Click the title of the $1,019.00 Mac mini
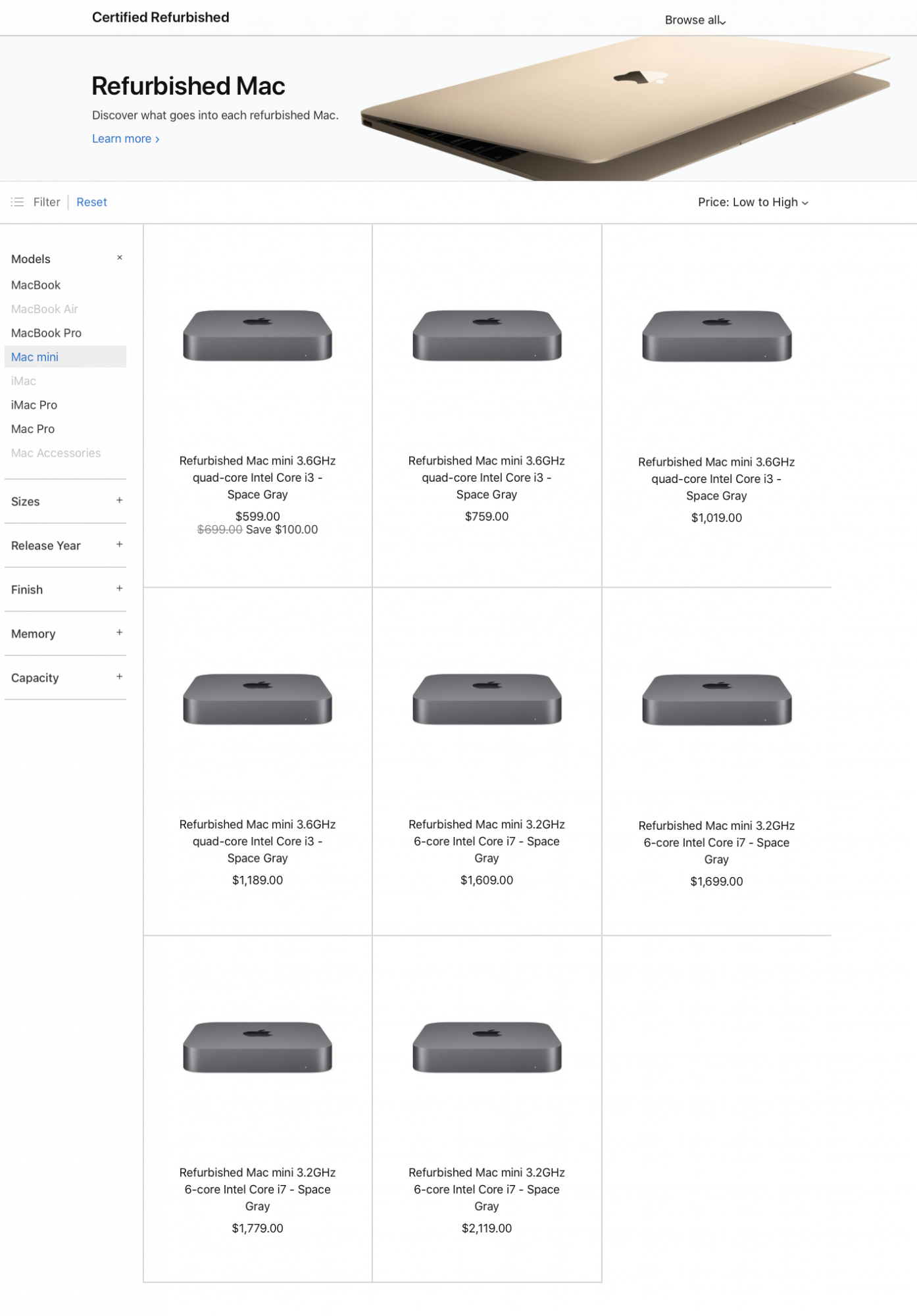Screen dimensions: 917x1316 (x=716, y=479)
